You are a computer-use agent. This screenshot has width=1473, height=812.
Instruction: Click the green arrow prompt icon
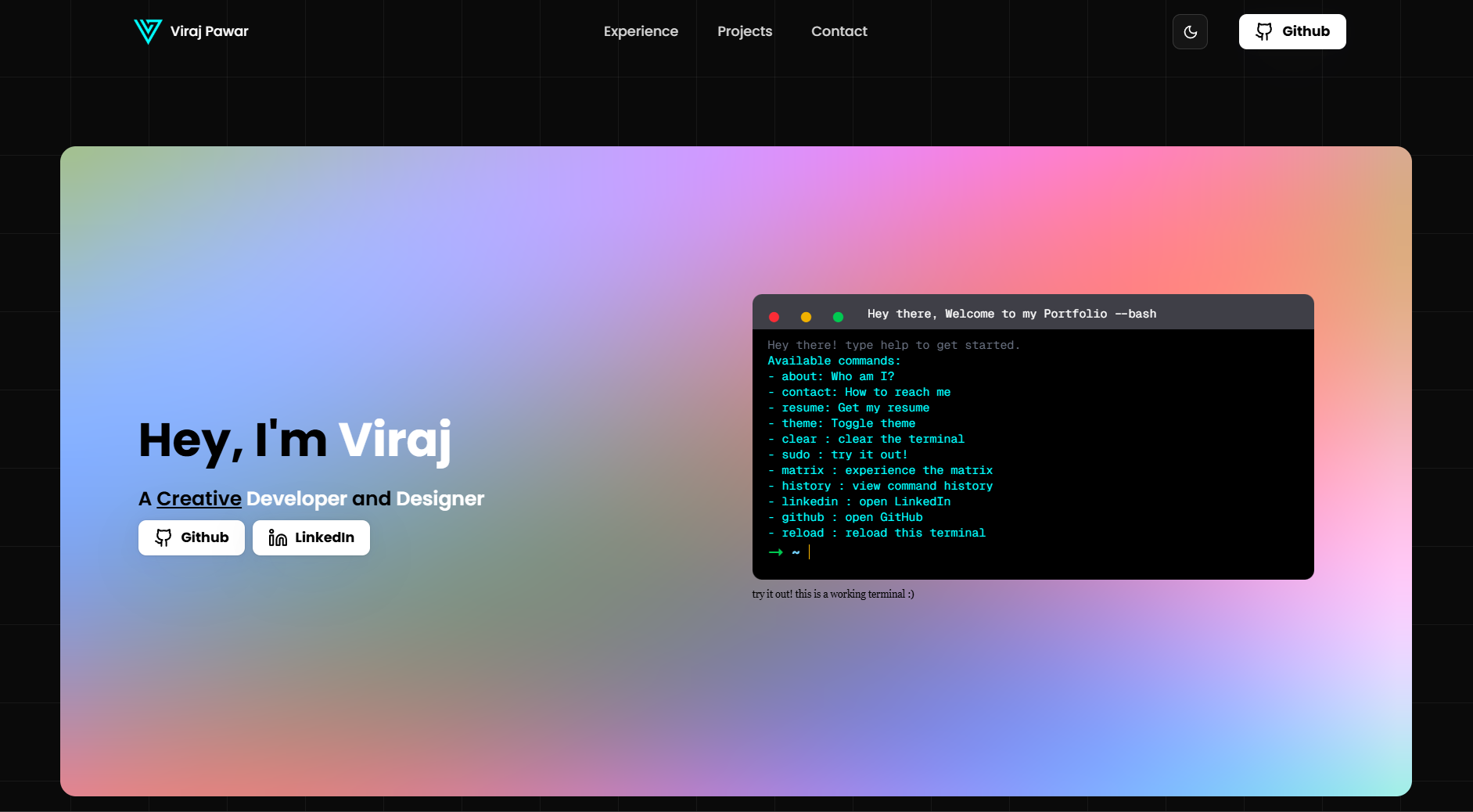click(775, 552)
